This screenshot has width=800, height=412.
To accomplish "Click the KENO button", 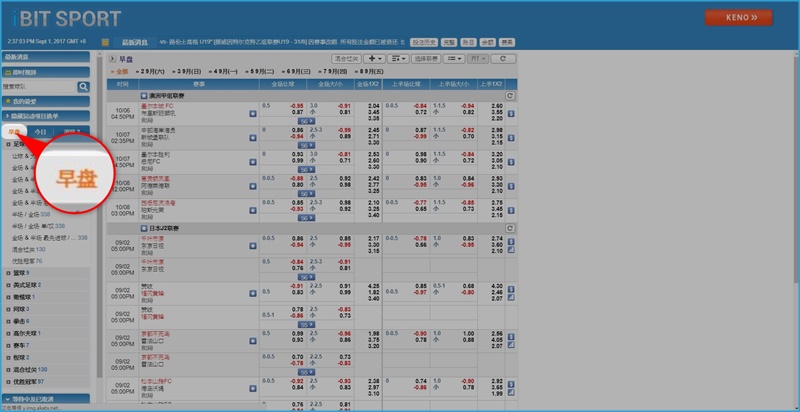I will point(738,18).
